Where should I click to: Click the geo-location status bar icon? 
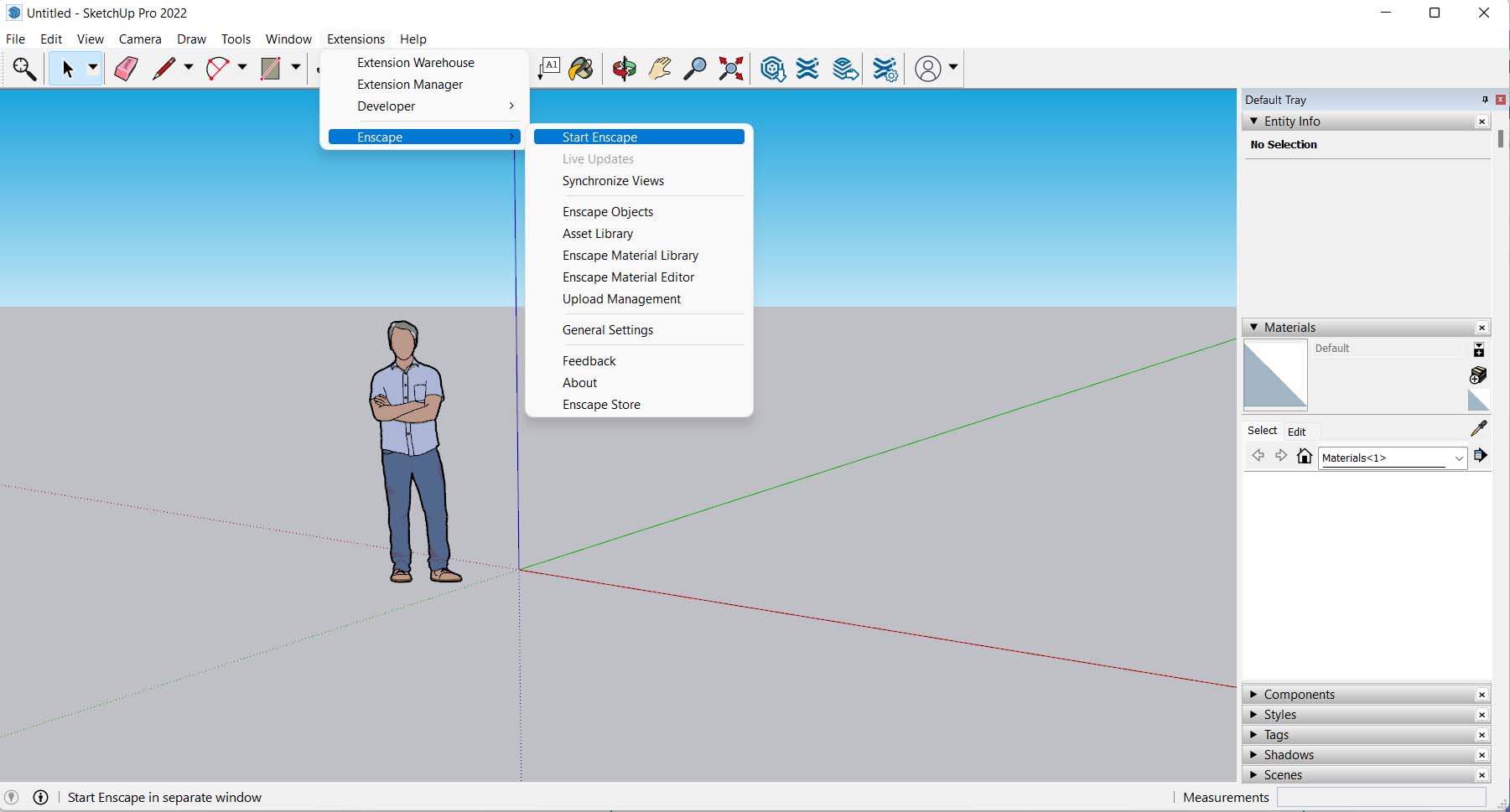pyautogui.click(x=11, y=798)
